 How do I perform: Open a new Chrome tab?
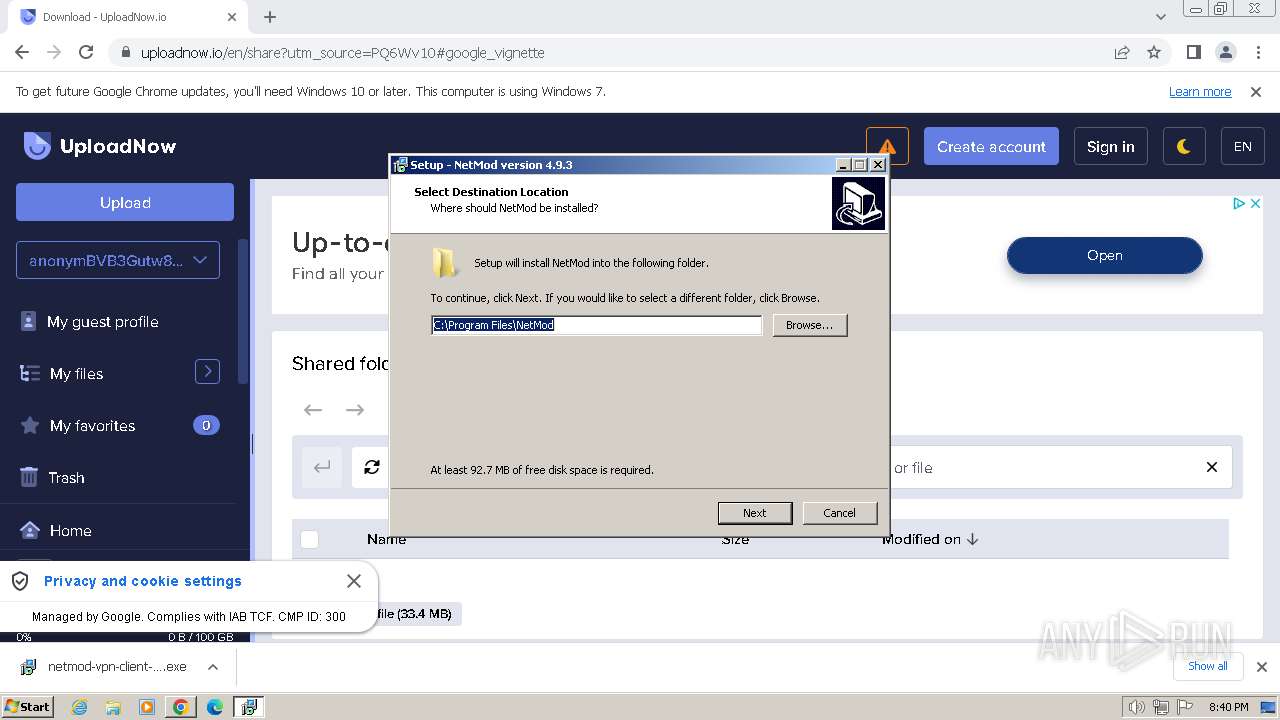point(270,17)
